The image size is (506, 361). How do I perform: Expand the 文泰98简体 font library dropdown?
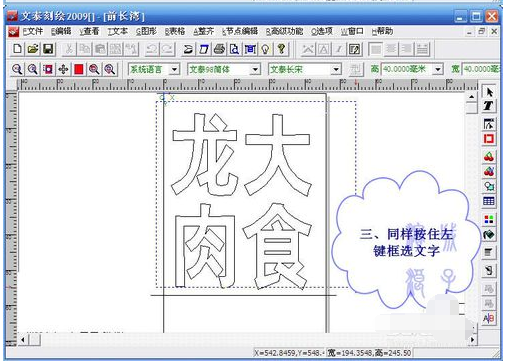(x=255, y=69)
